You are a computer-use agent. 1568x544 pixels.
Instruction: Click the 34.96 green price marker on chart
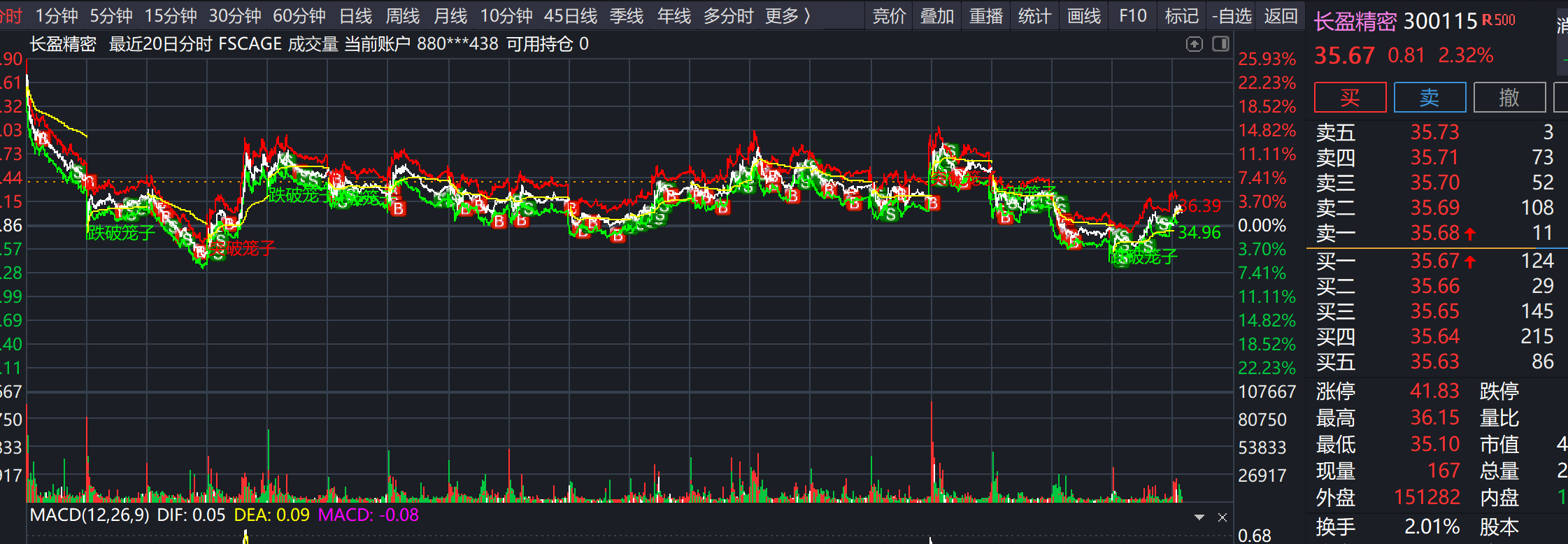click(1199, 233)
